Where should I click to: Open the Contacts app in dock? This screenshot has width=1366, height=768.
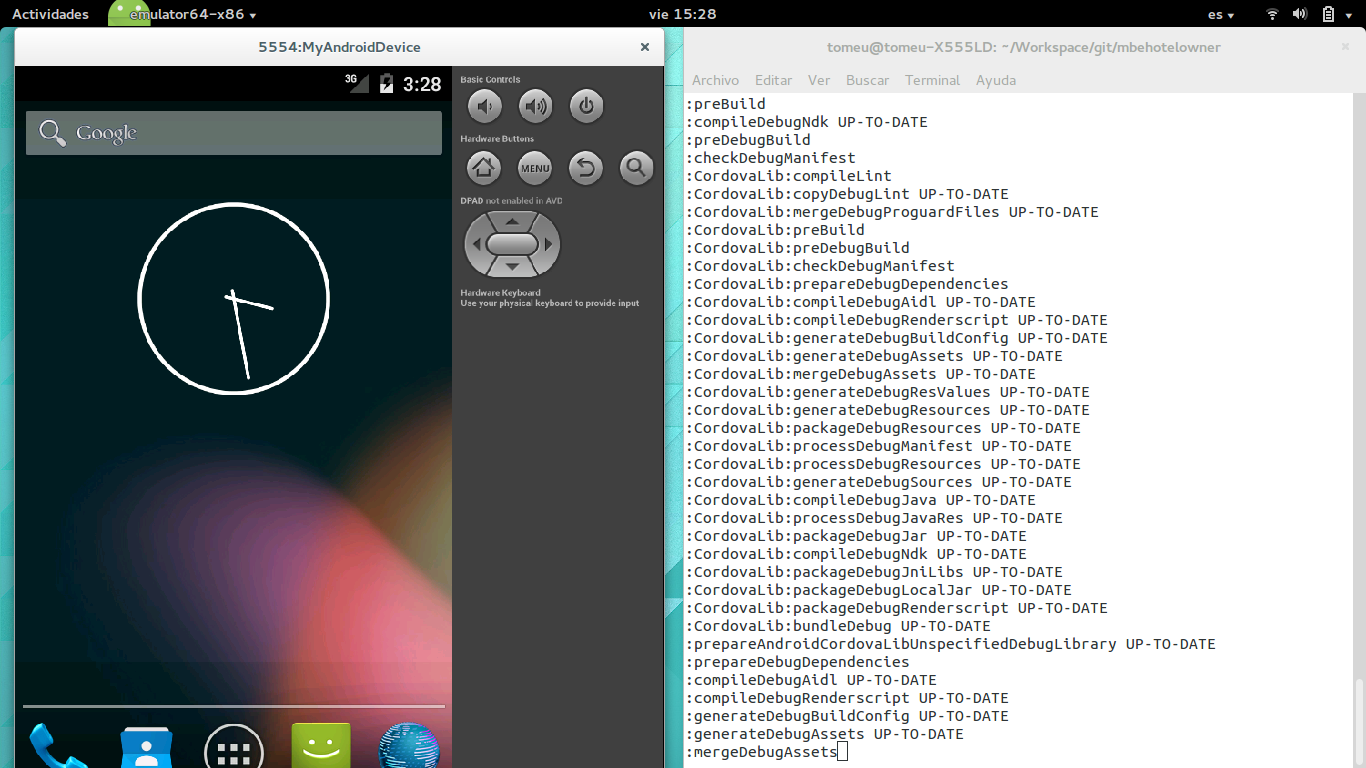click(146, 747)
